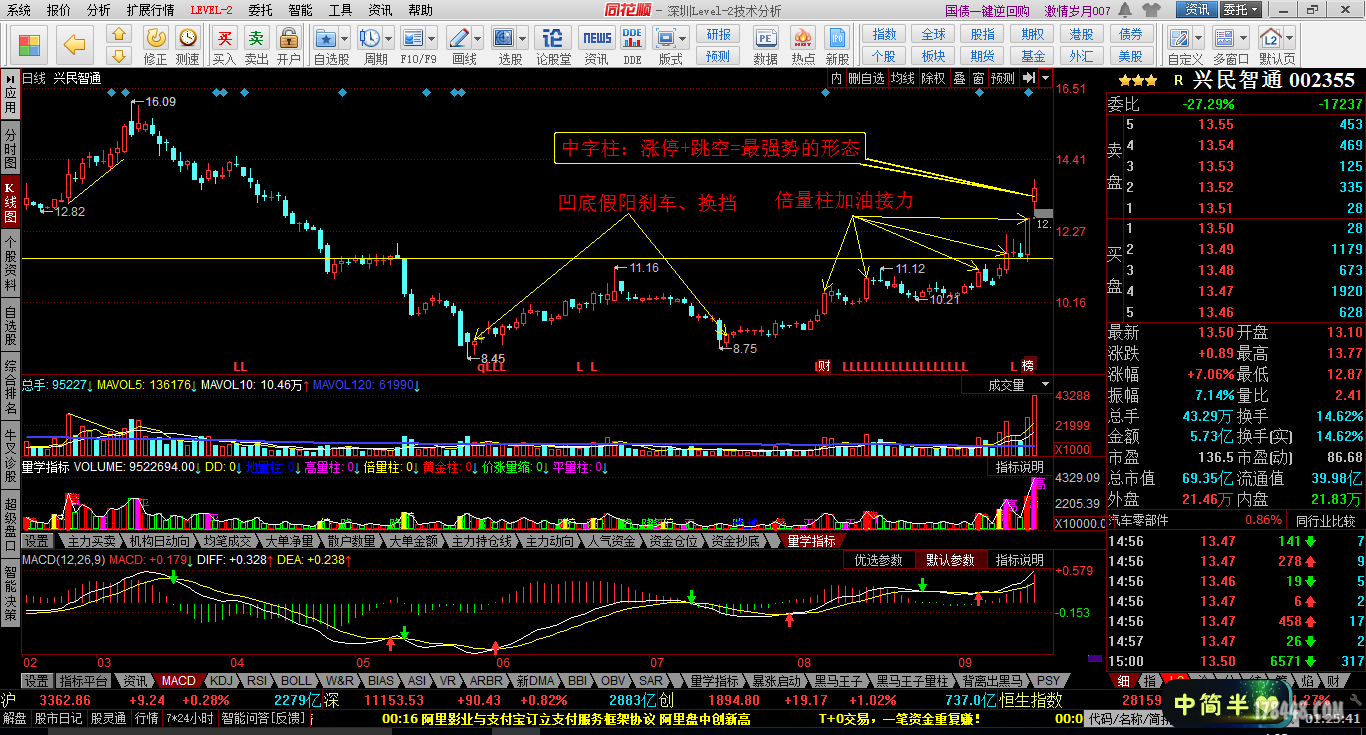Select the 主力买卖 tab
Screen dimensions: 1366x735
pyautogui.click(x=92, y=541)
